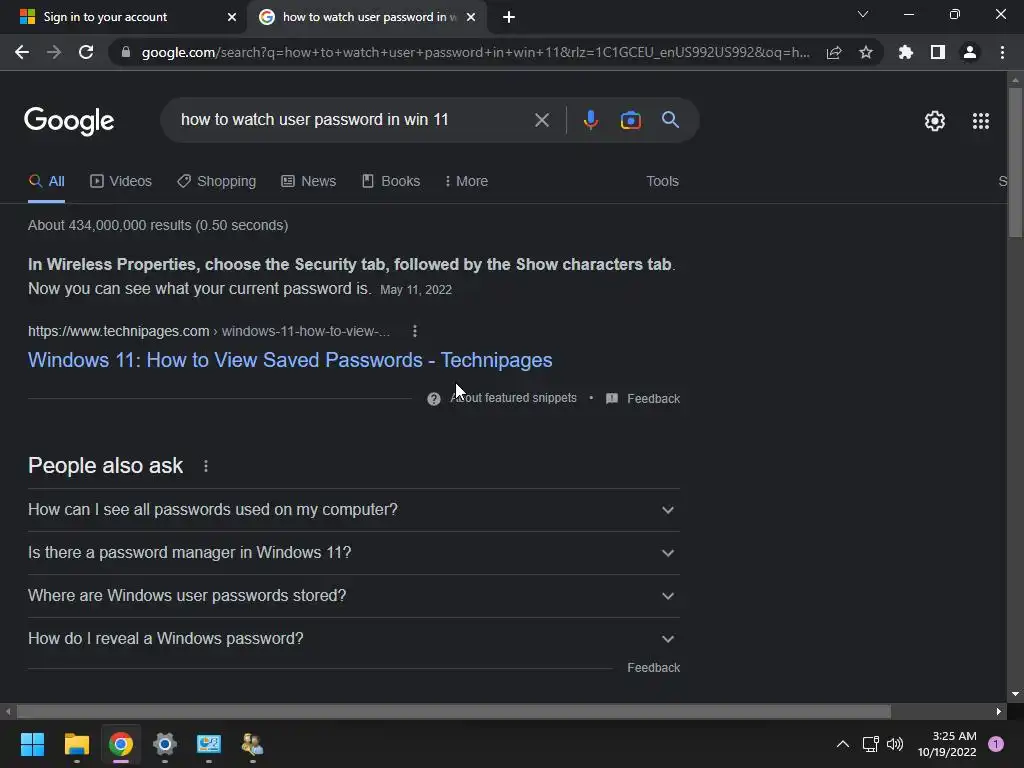Click horizontal scrollbar right arrow
Screen dimensions: 1024x768
(x=999, y=711)
